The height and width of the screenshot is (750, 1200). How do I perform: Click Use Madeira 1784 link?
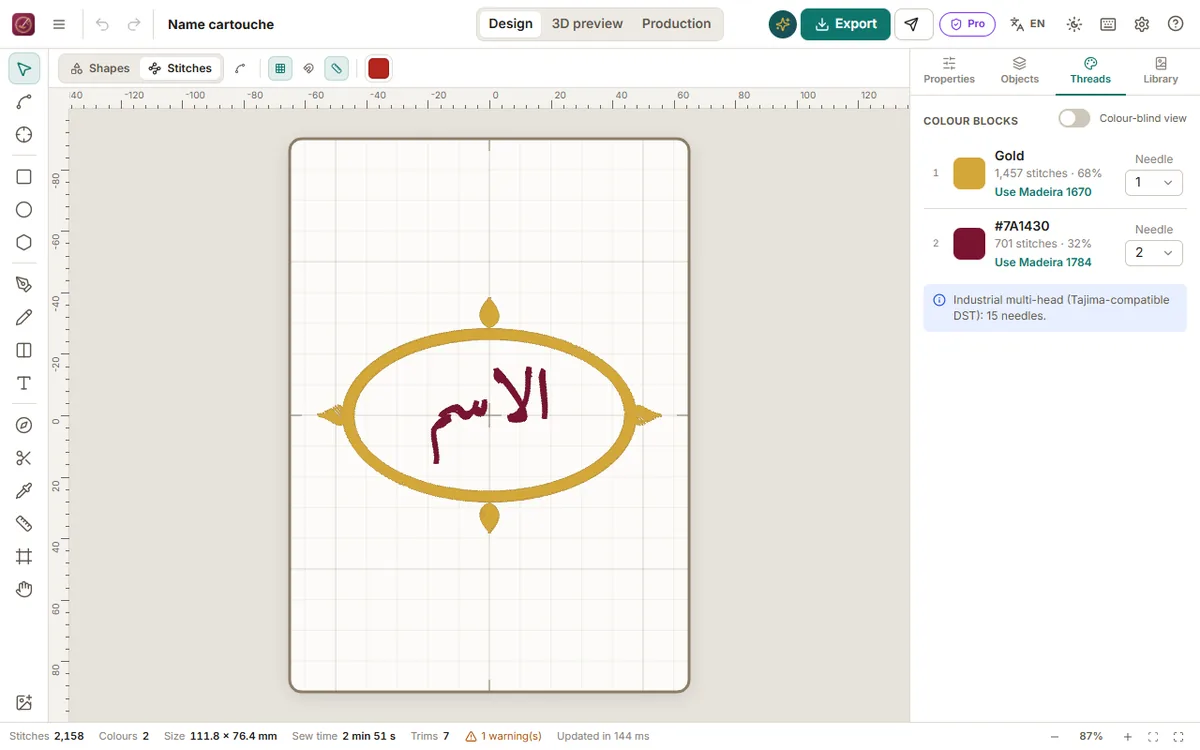point(1043,262)
